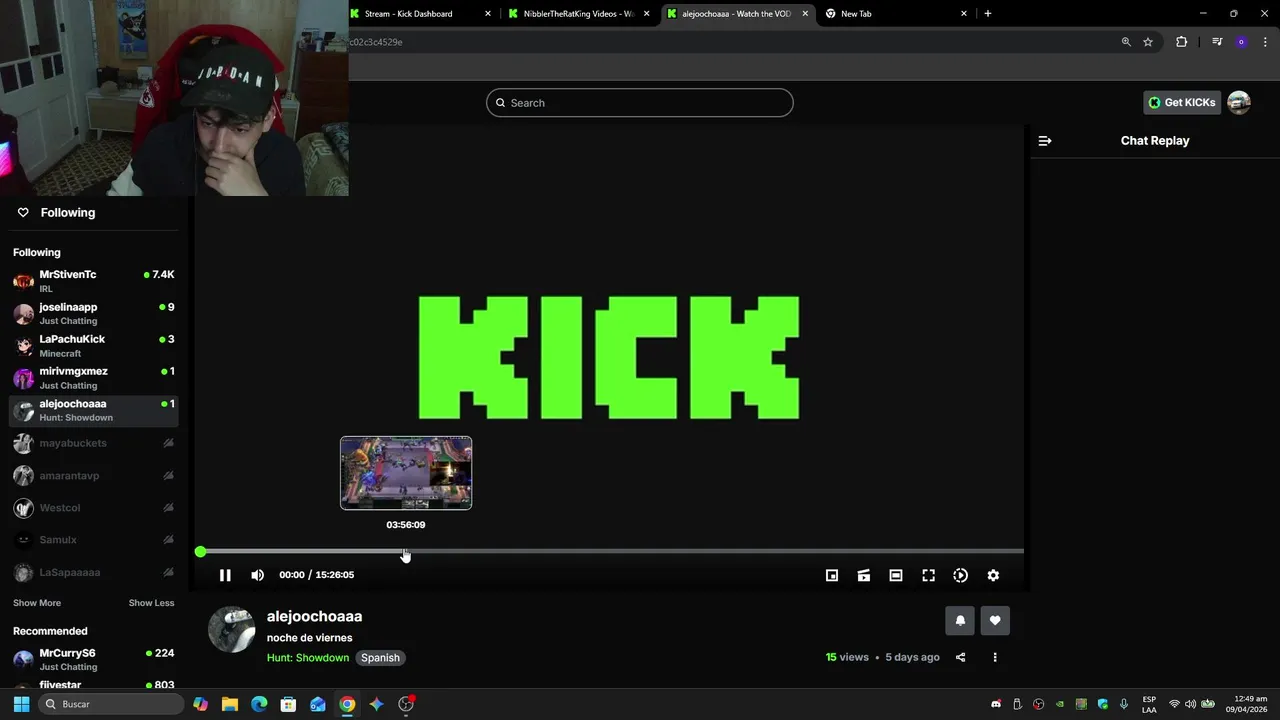Open offline channel amarantavp
This screenshot has height=720, width=1280.
coord(94,475)
